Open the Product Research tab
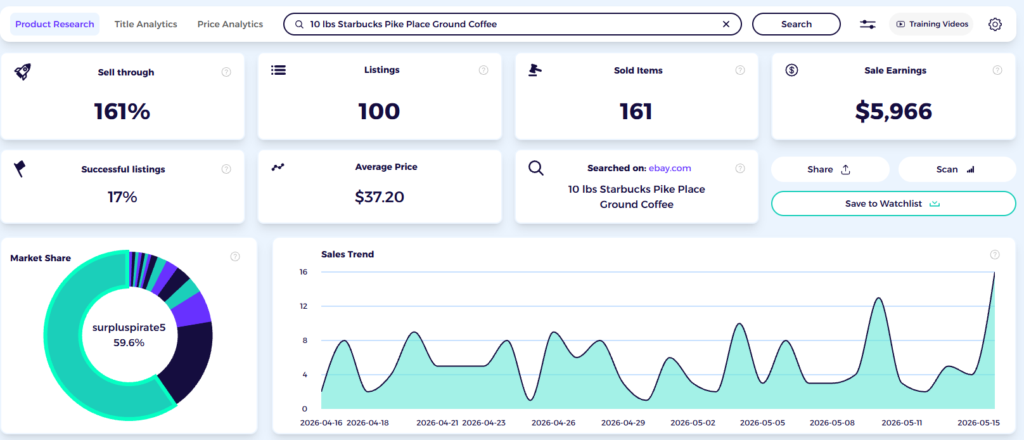This screenshot has width=1024, height=440. (55, 24)
